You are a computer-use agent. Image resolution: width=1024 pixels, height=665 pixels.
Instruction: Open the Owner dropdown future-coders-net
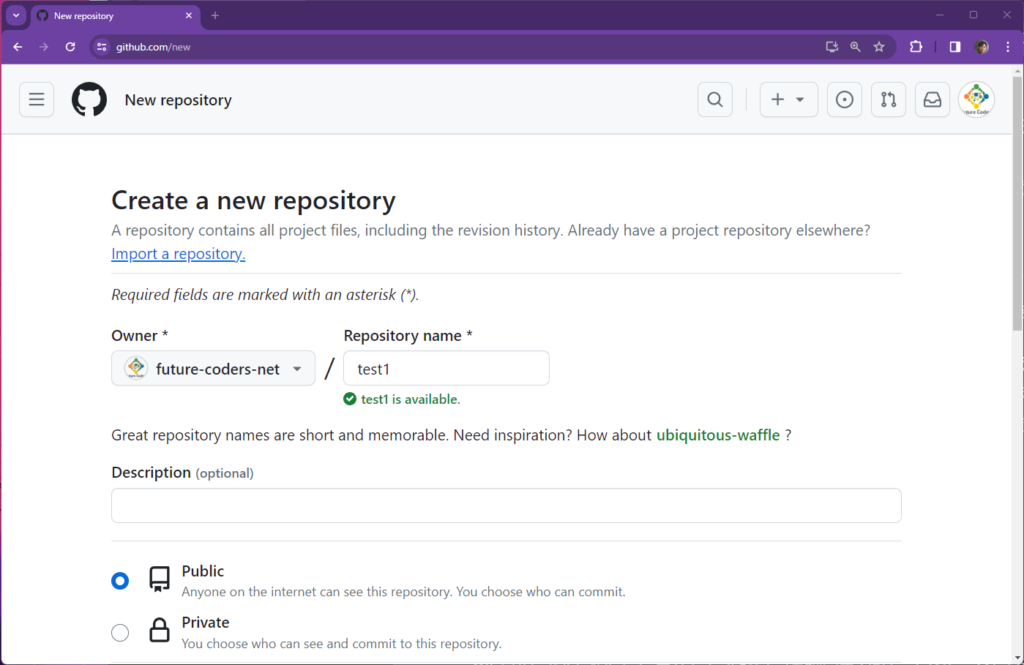pos(213,368)
